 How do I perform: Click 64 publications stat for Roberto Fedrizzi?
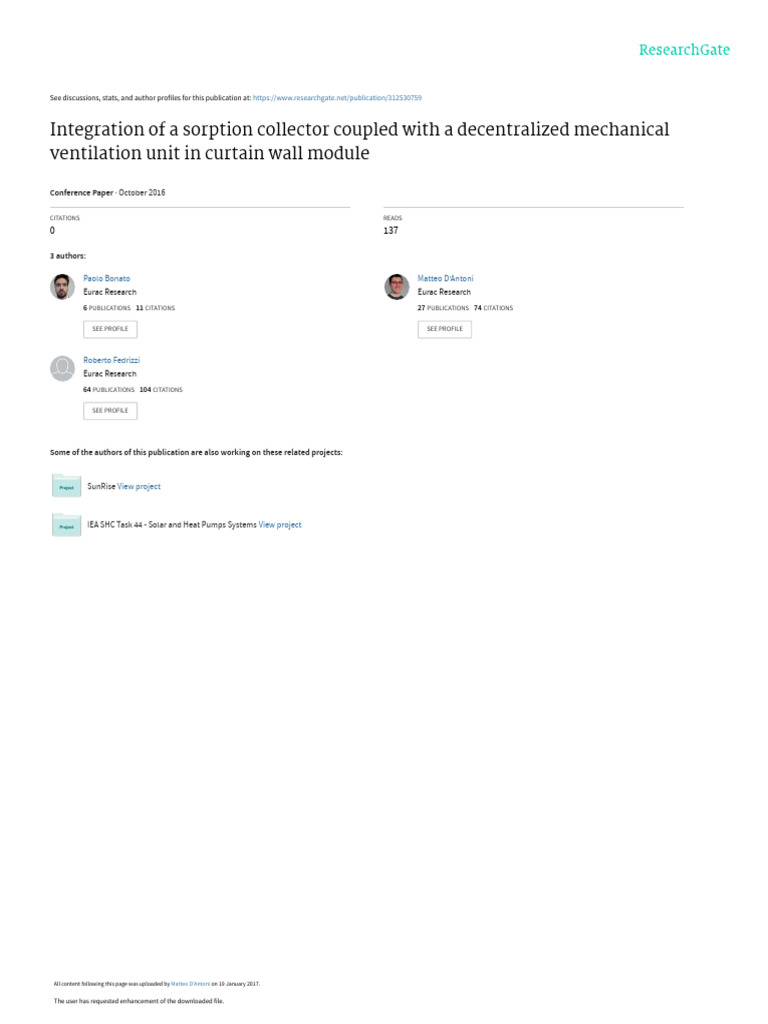point(108,390)
